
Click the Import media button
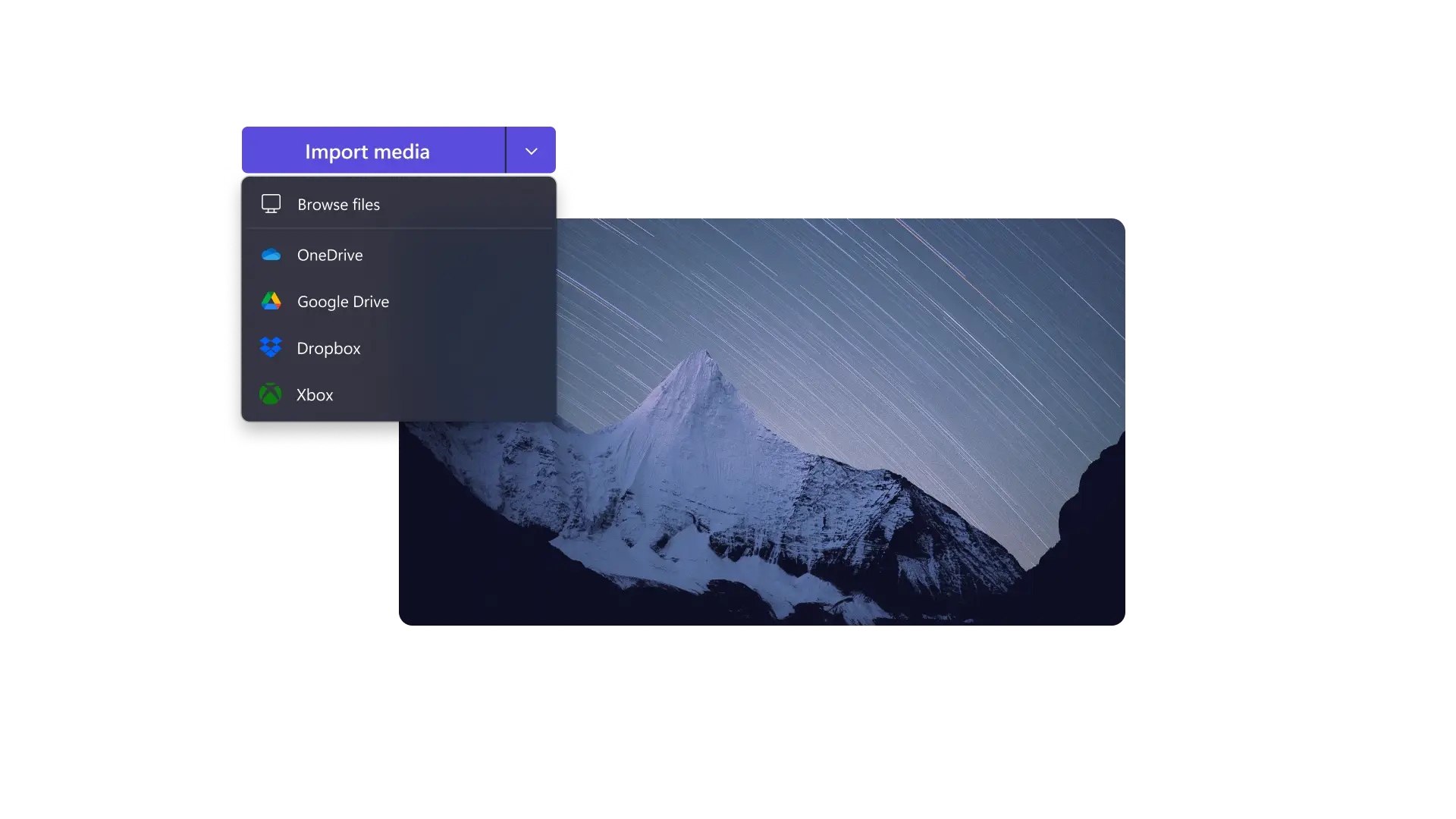click(x=369, y=151)
